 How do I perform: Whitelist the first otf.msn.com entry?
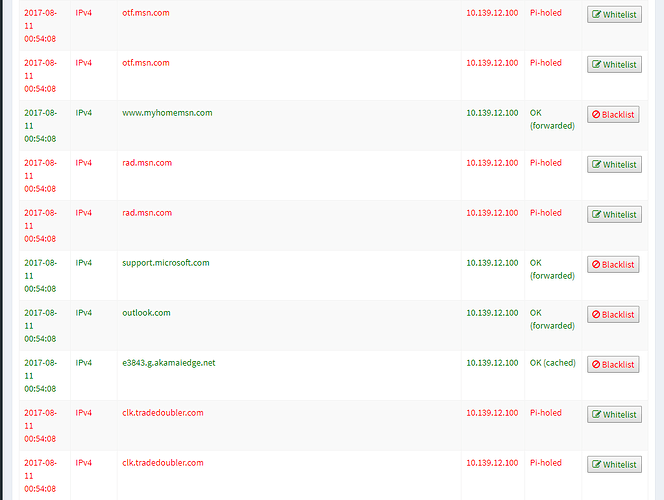pyautogui.click(x=613, y=15)
